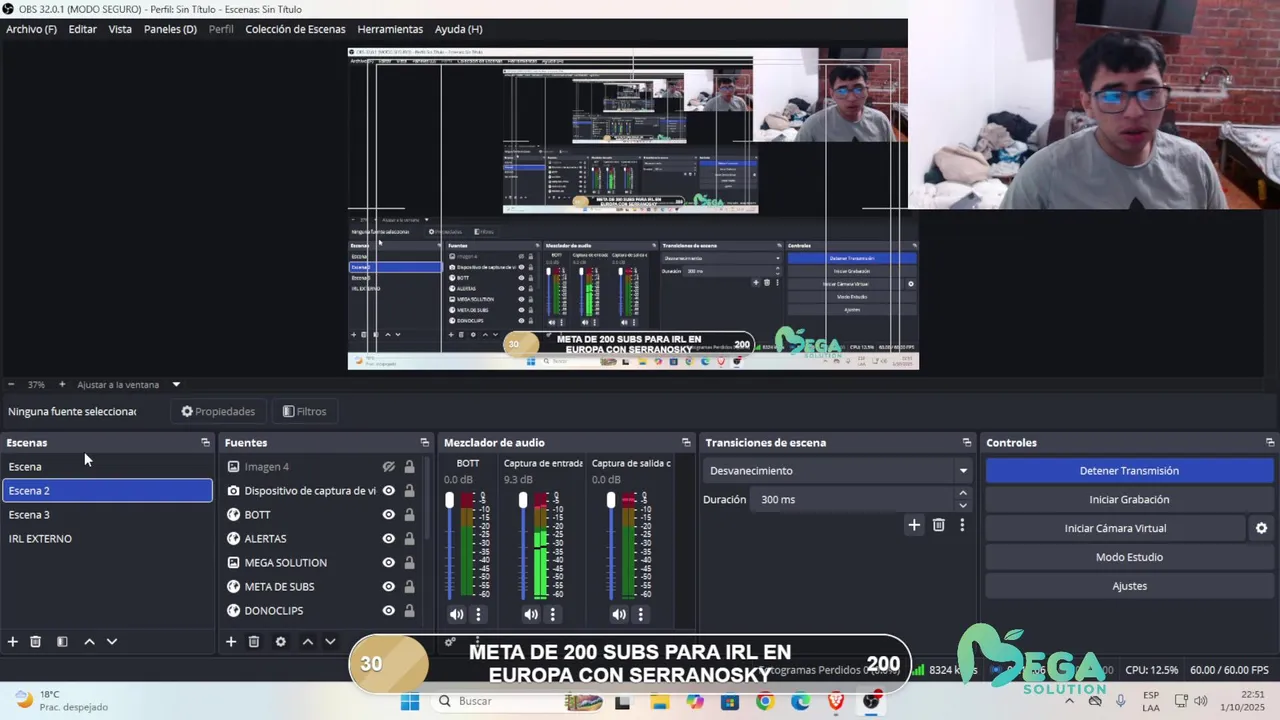Viewport: 1280px width, 720px height.
Task: Select Escena 3 in scenes list
Action: pyautogui.click(x=107, y=515)
